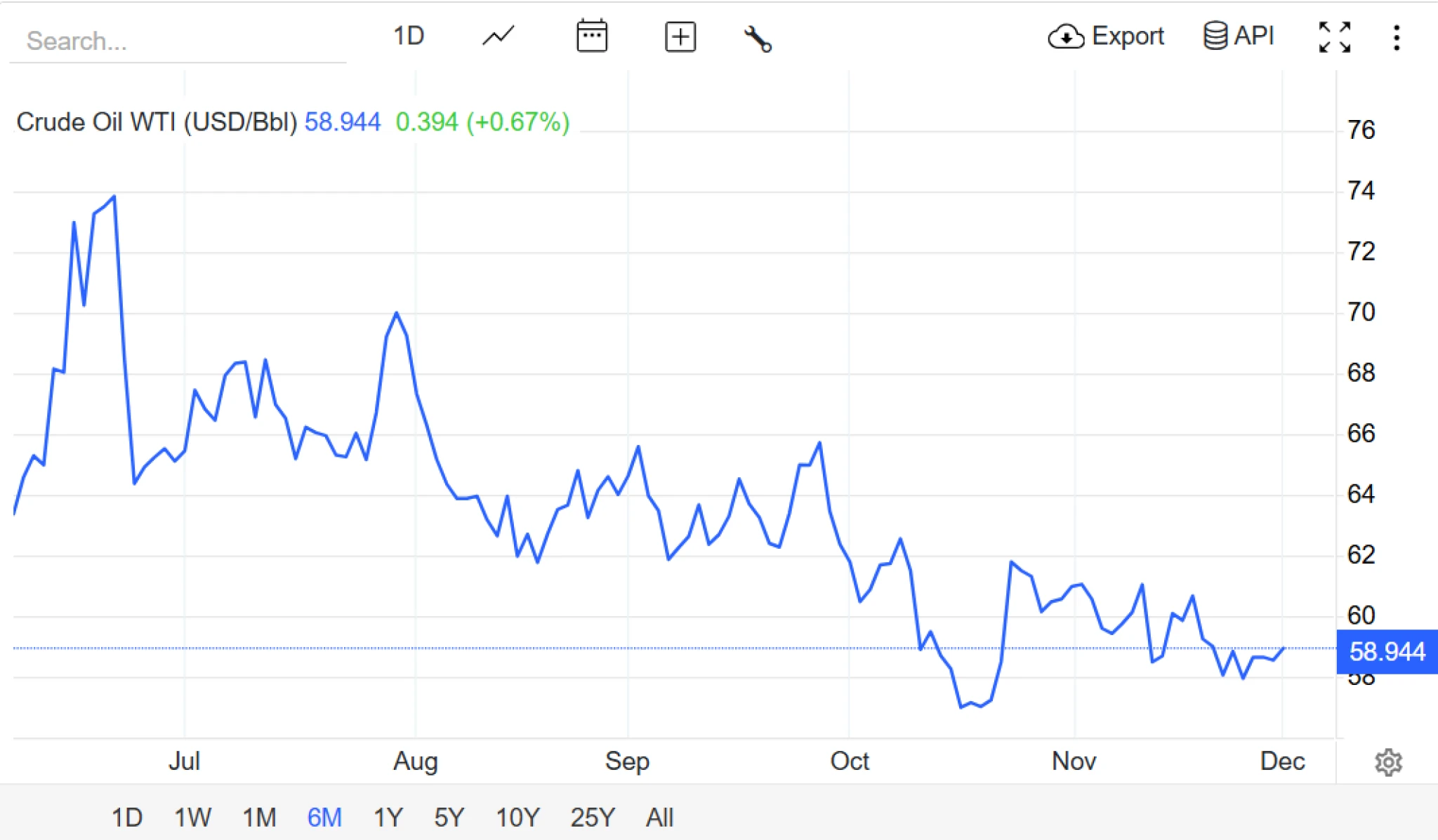Open chart settings gear icon

pyautogui.click(x=1388, y=762)
